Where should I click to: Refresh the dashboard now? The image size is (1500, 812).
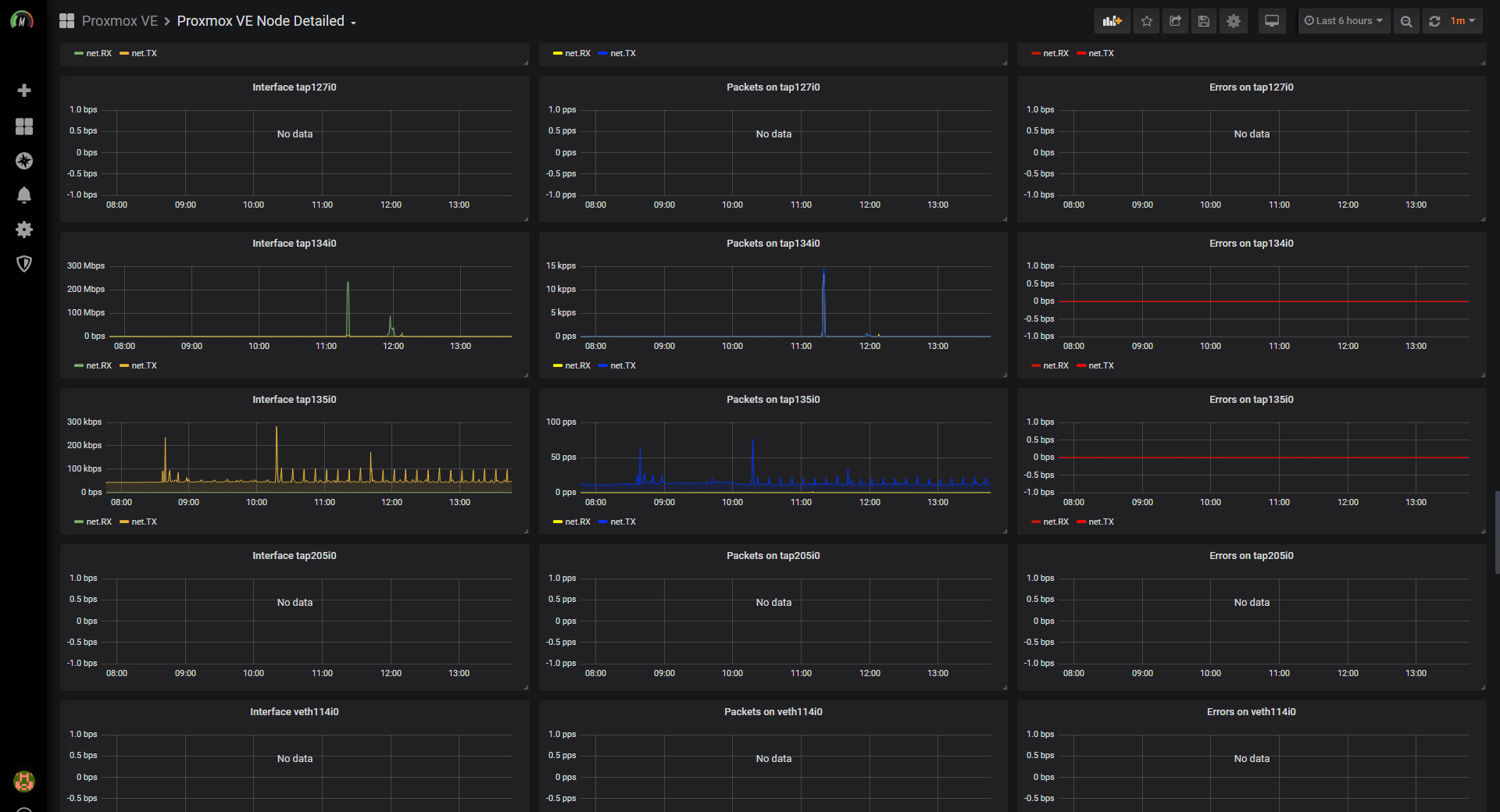click(x=1434, y=21)
